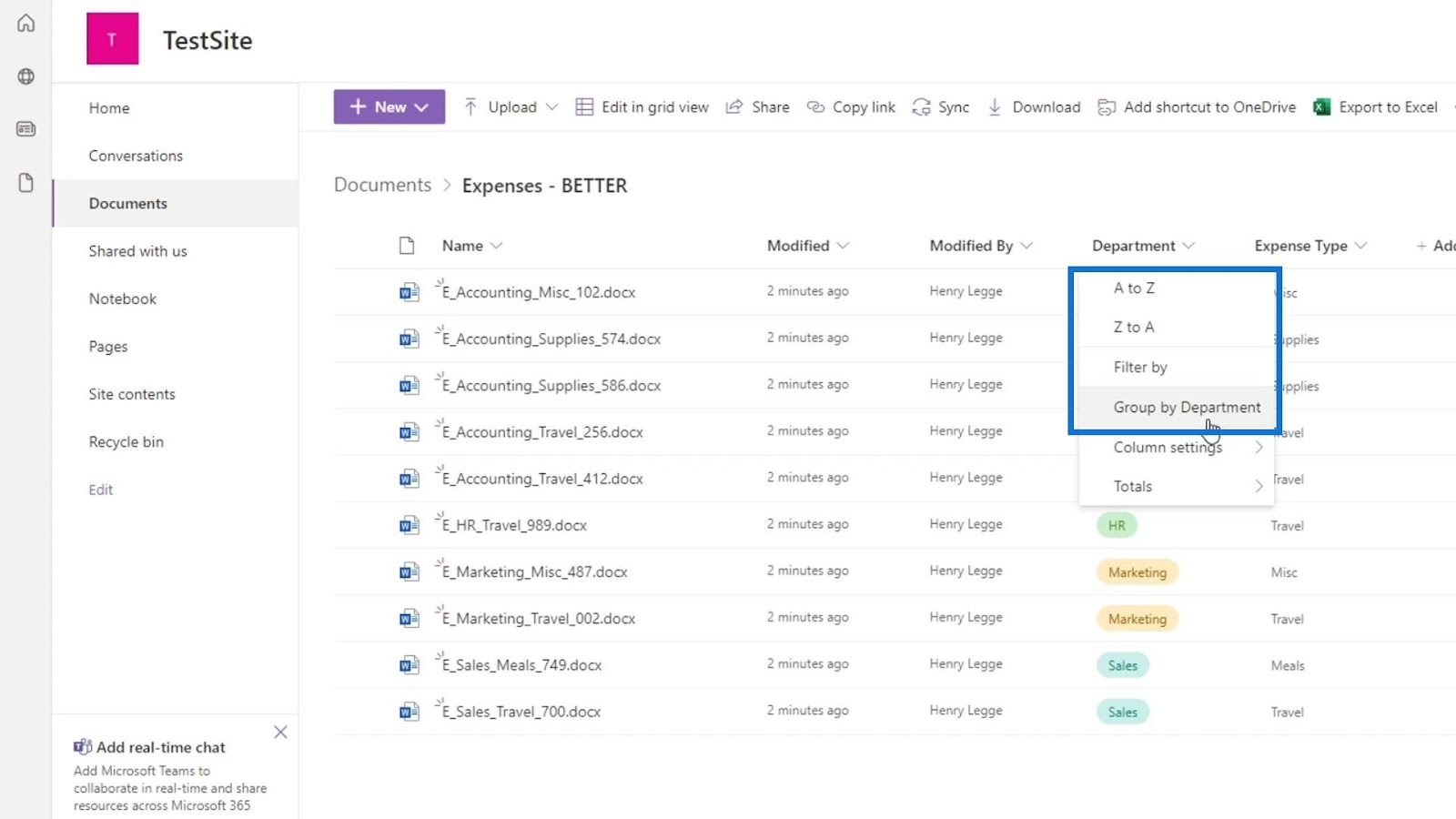1456x819 pixels.
Task: Click Word icon for E_Marketing_Misc_487.docx
Action: [x=409, y=571]
